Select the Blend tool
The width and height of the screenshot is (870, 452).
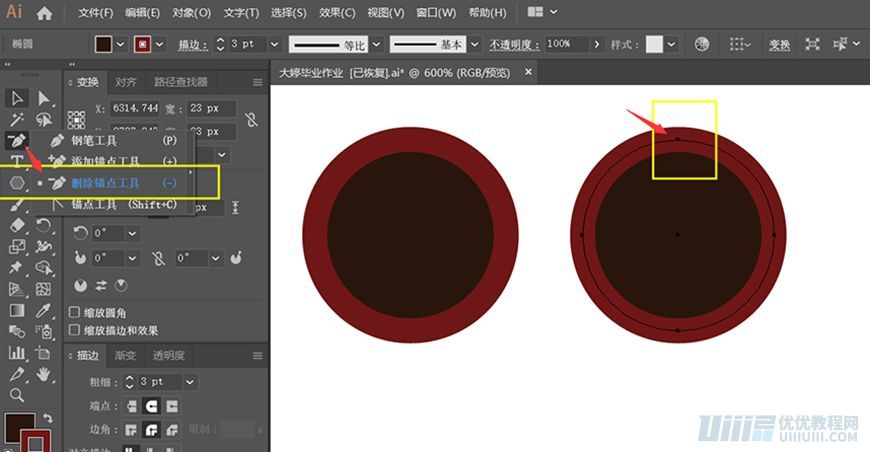click(x=17, y=331)
